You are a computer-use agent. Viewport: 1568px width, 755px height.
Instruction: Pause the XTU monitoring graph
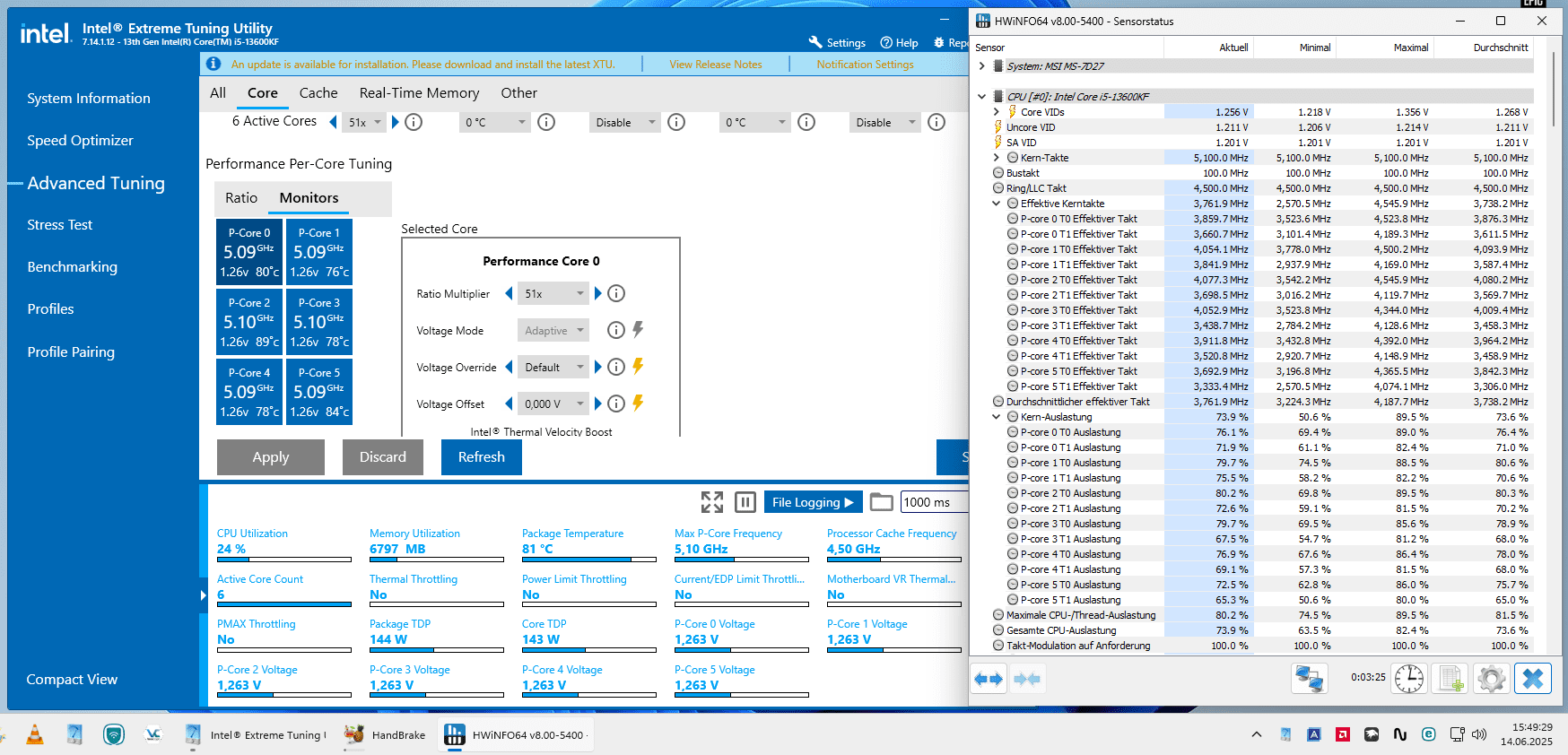745,502
